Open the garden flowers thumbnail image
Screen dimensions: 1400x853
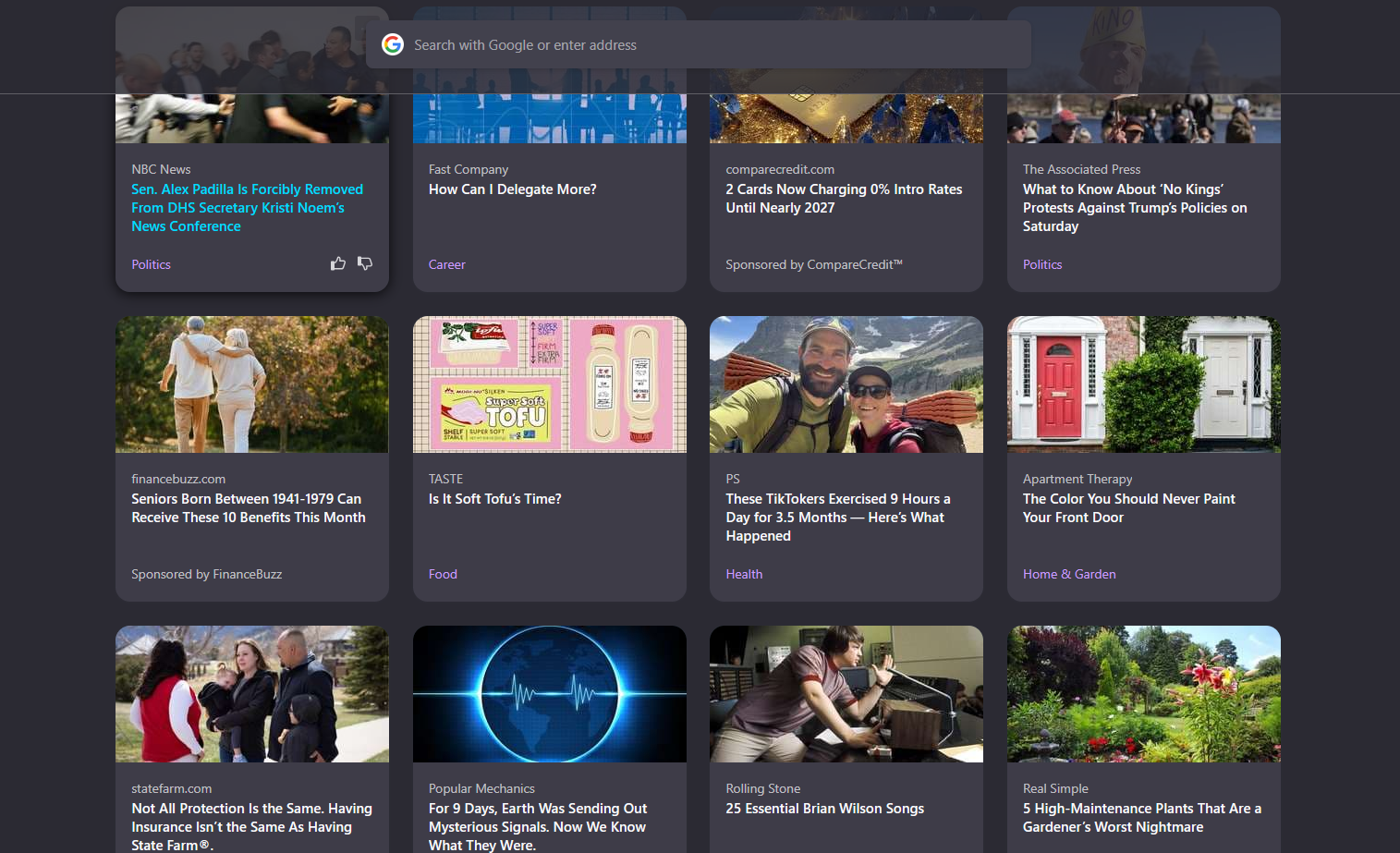(x=1144, y=694)
